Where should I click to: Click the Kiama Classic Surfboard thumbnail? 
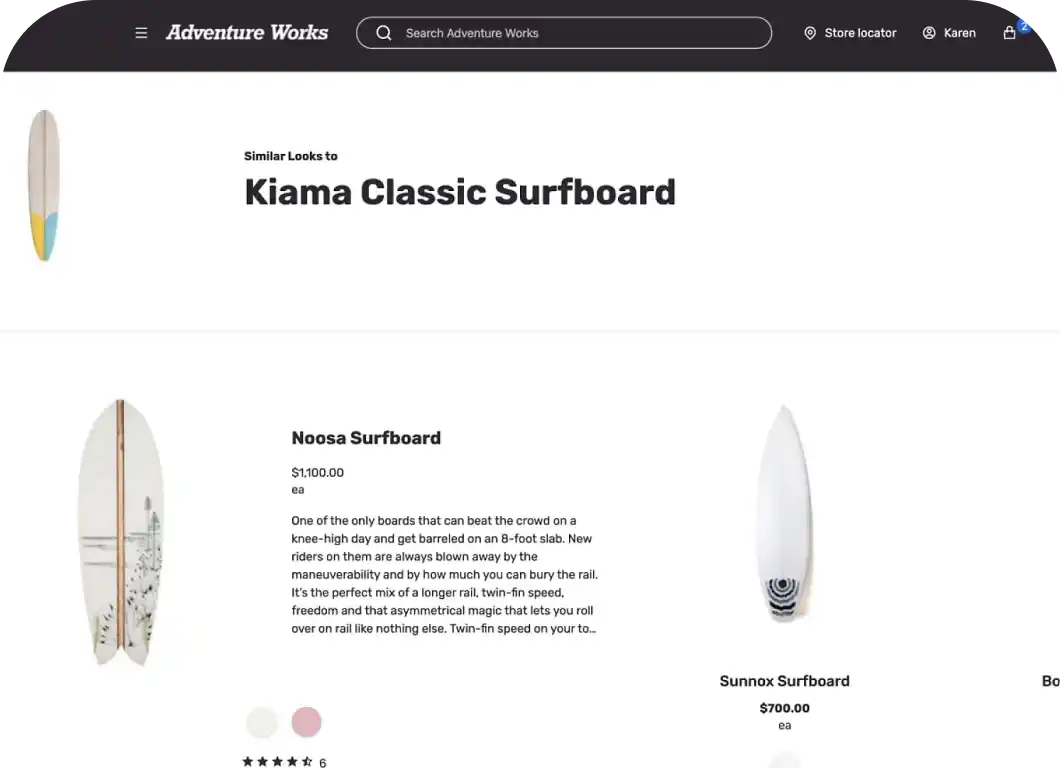click(x=44, y=185)
